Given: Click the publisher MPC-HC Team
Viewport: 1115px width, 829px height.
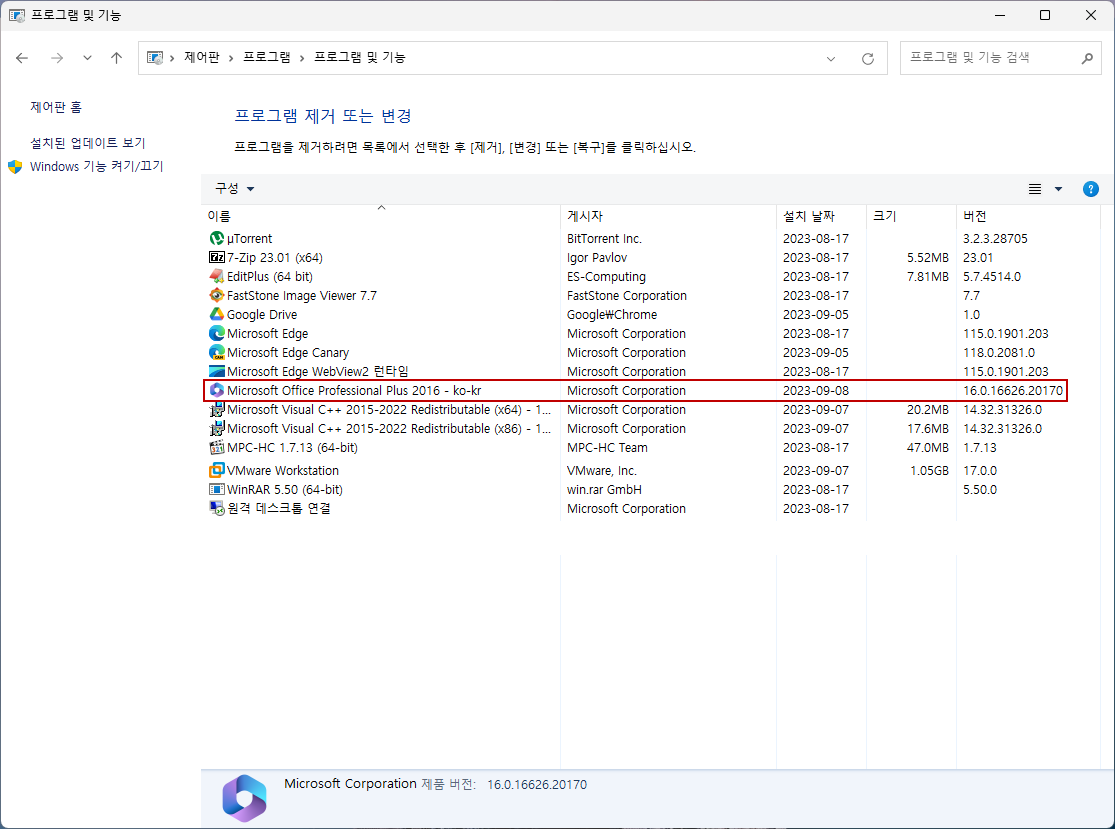Looking at the screenshot, I should (607, 447).
